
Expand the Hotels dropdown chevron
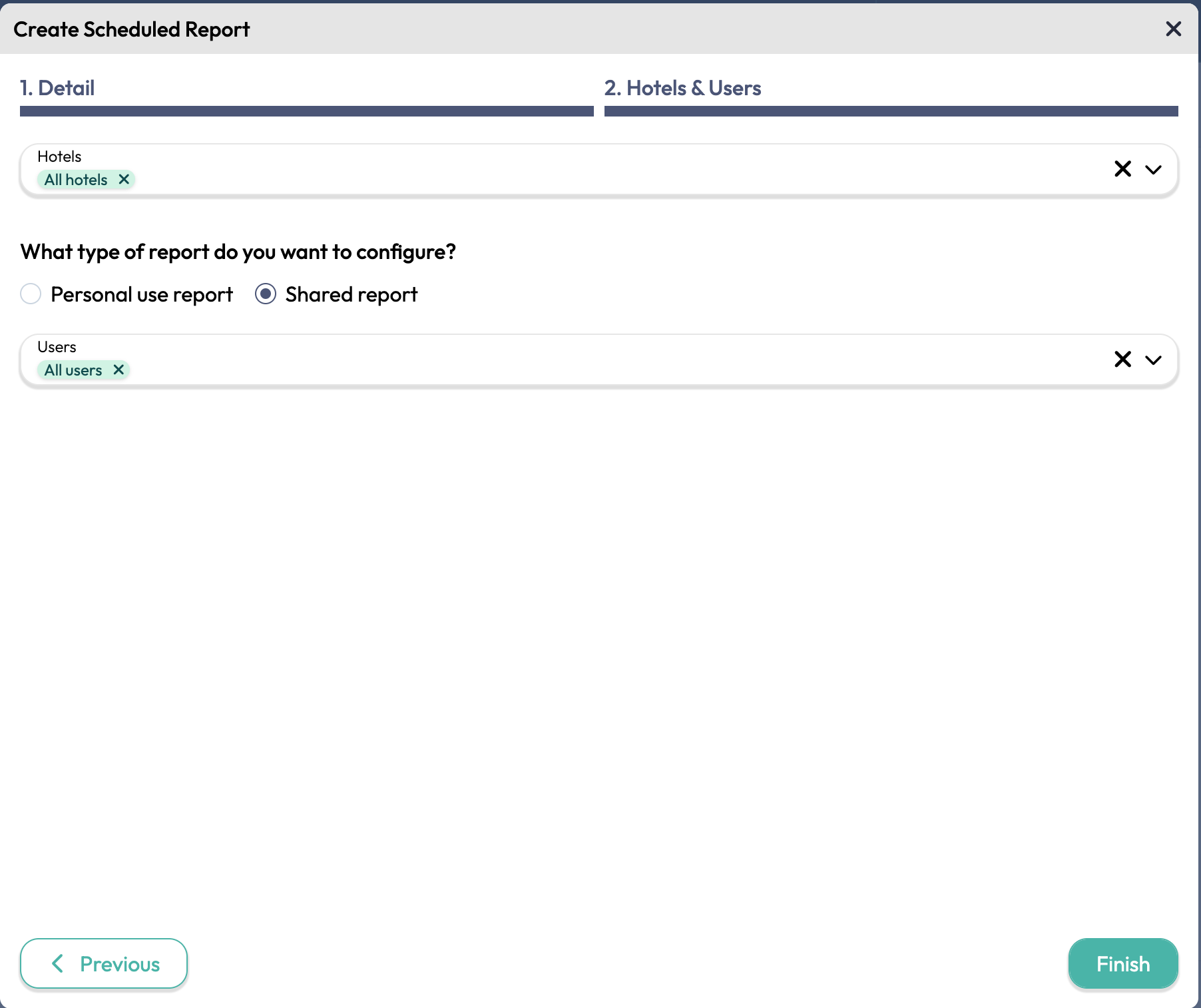(x=1153, y=170)
